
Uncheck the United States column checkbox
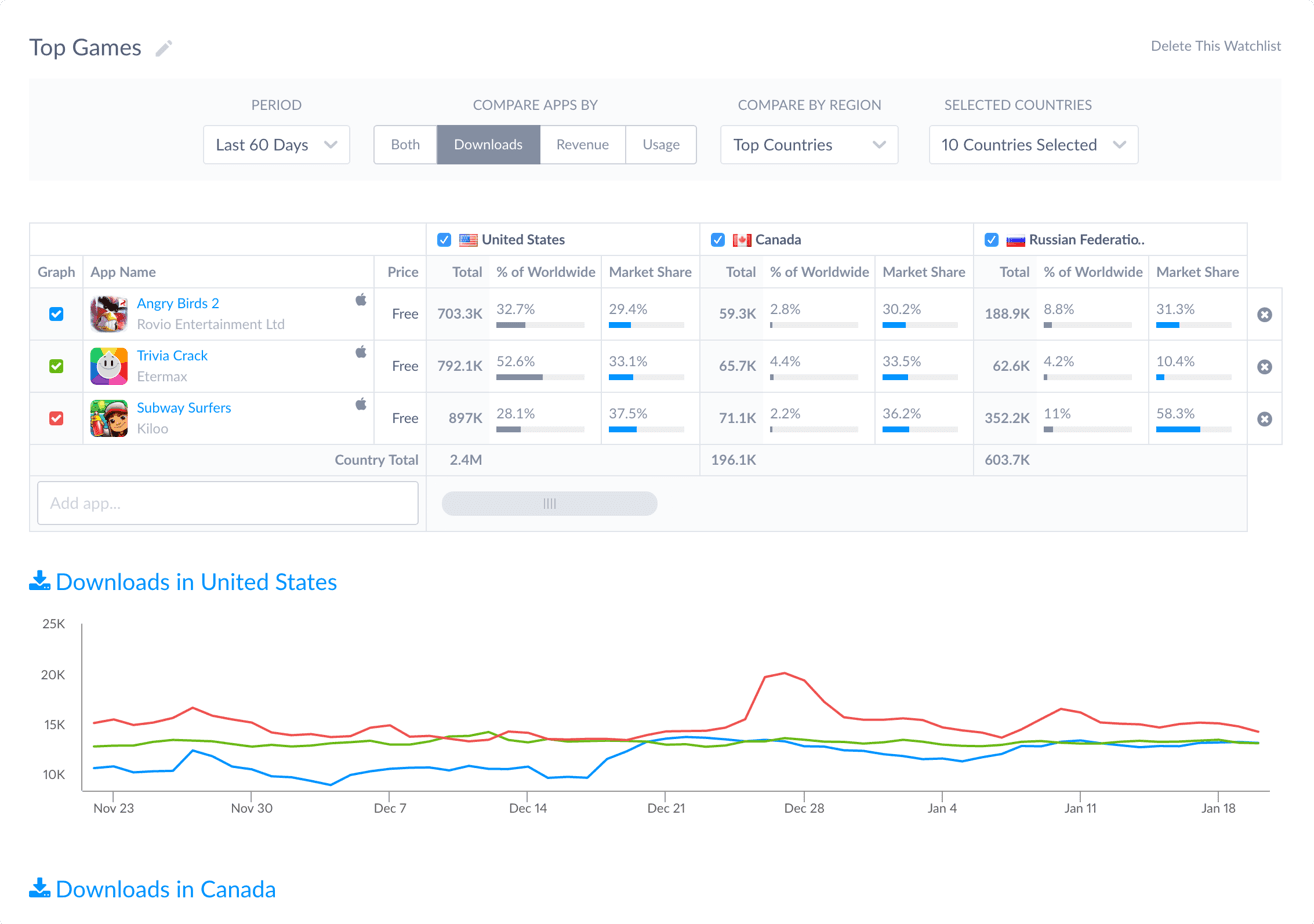pos(444,240)
